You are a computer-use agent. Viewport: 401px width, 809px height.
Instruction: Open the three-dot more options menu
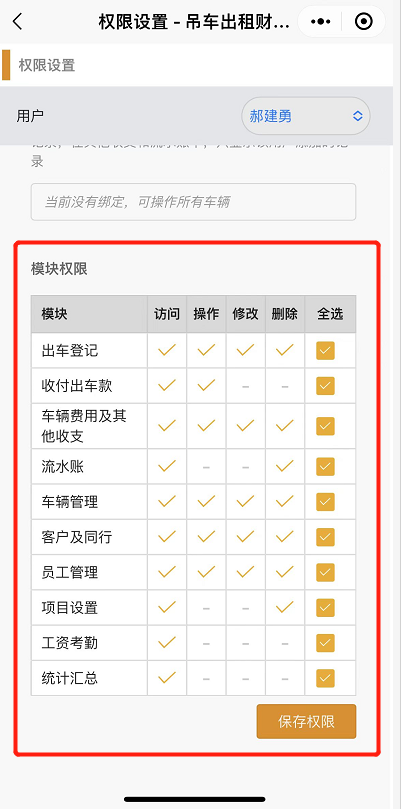(321, 22)
